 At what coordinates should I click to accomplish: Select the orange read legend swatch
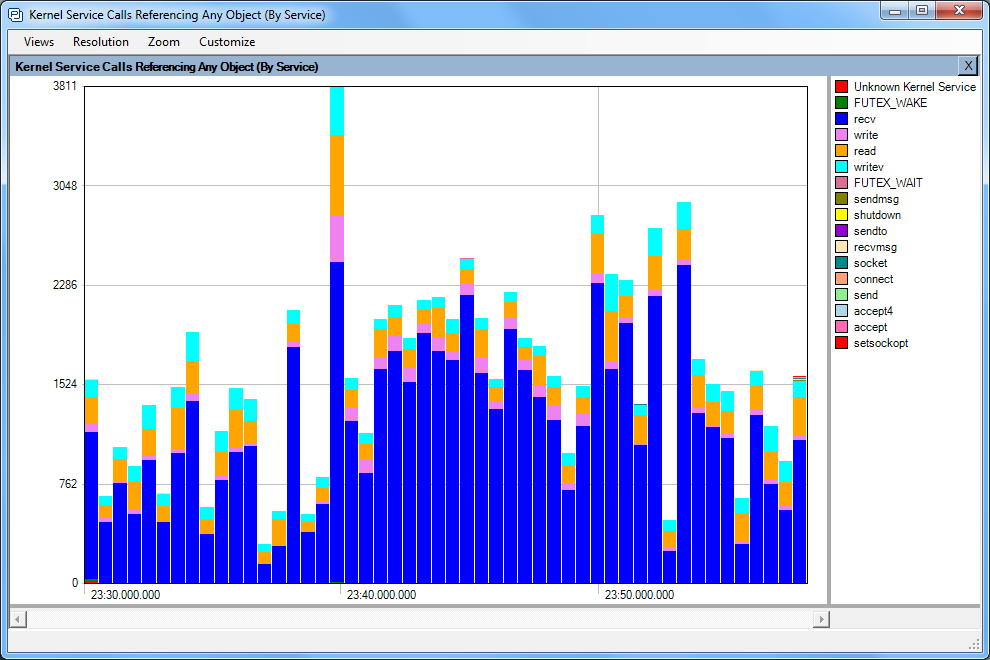842,151
